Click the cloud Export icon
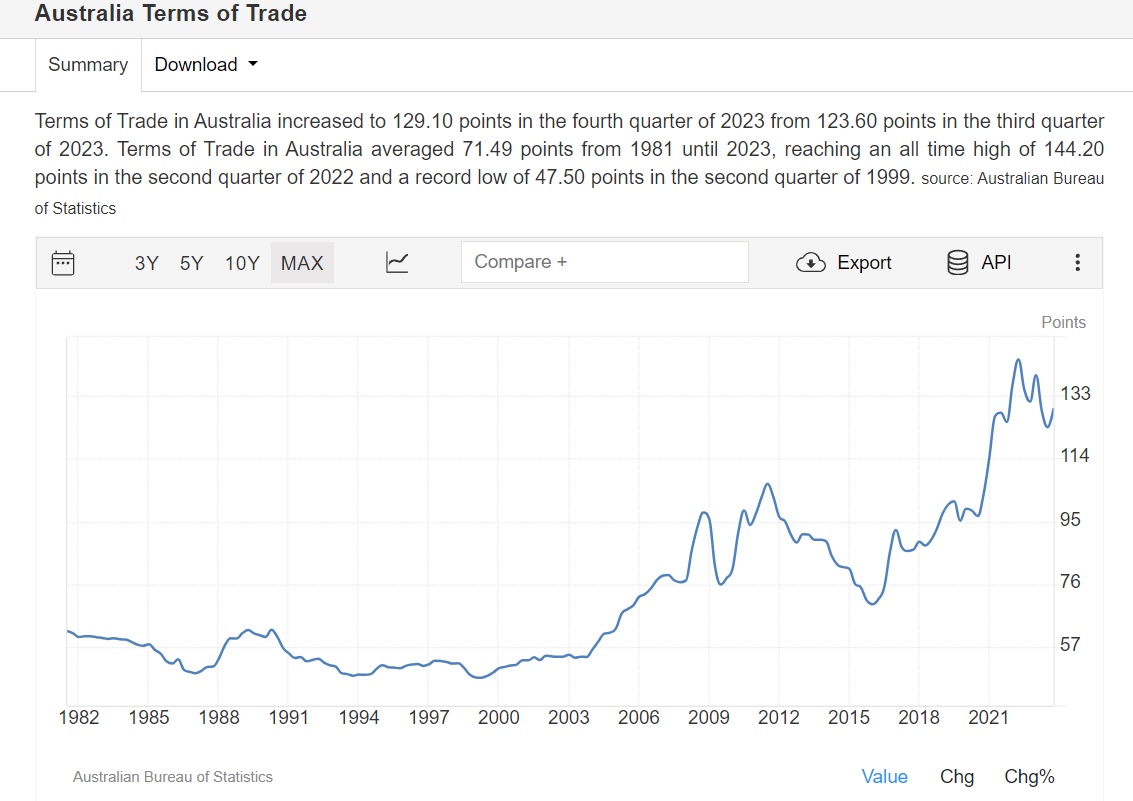The image size is (1133, 801). [810, 263]
